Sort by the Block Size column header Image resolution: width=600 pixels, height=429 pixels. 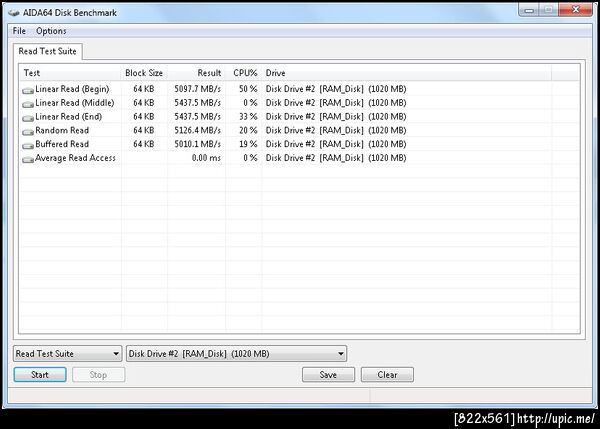coord(144,73)
